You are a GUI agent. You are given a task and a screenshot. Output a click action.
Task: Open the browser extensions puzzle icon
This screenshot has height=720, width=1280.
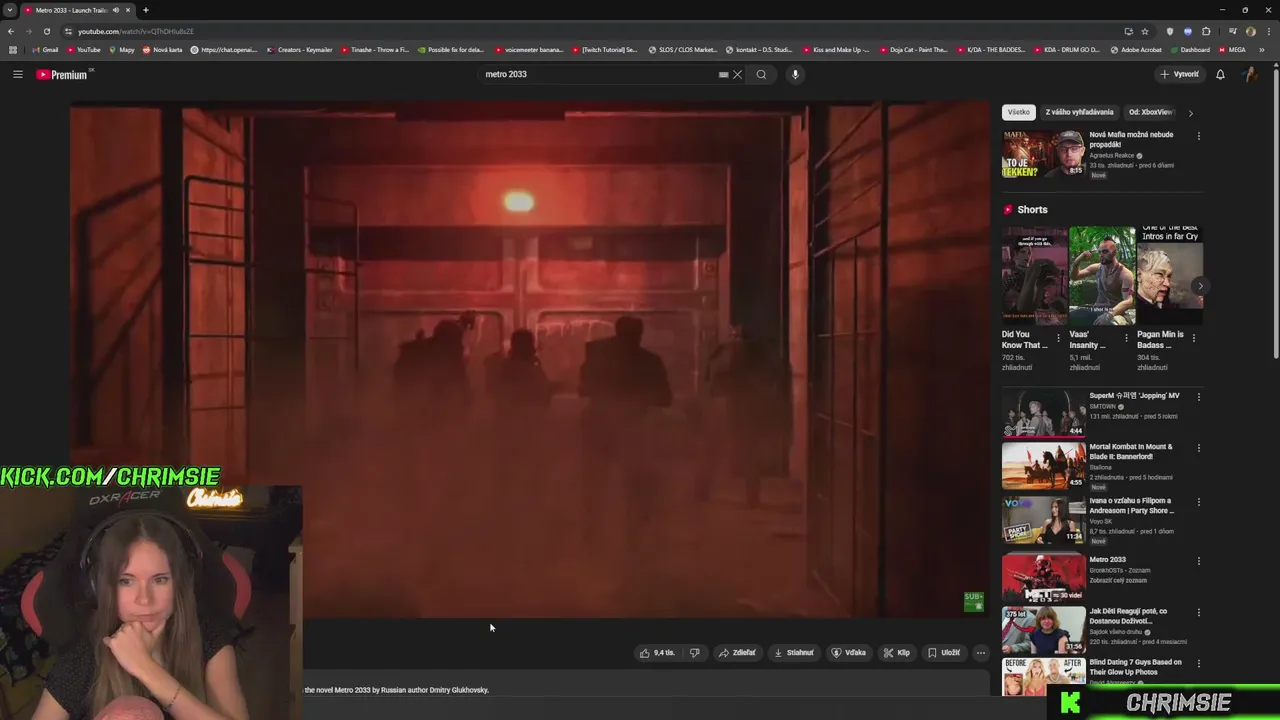click(x=1206, y=31)
